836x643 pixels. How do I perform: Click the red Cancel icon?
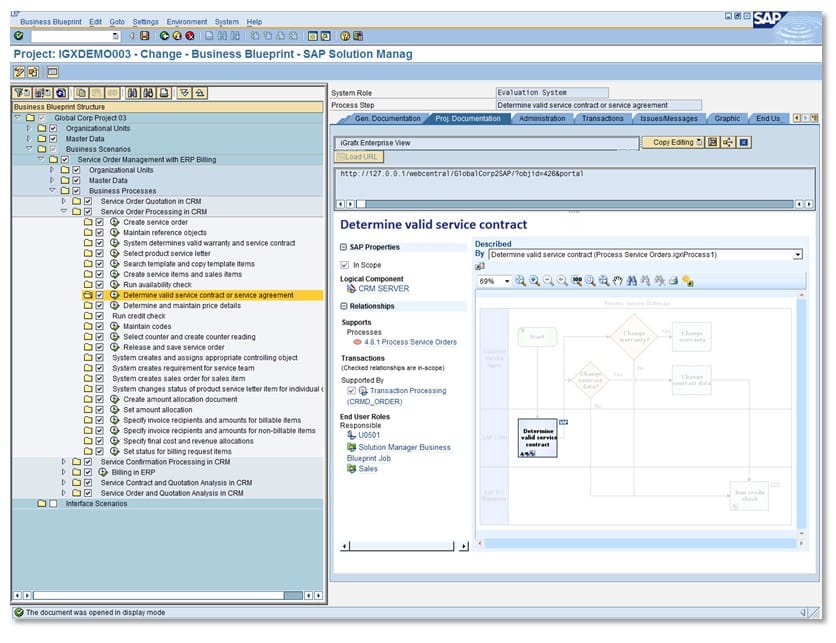coord(190,36)
